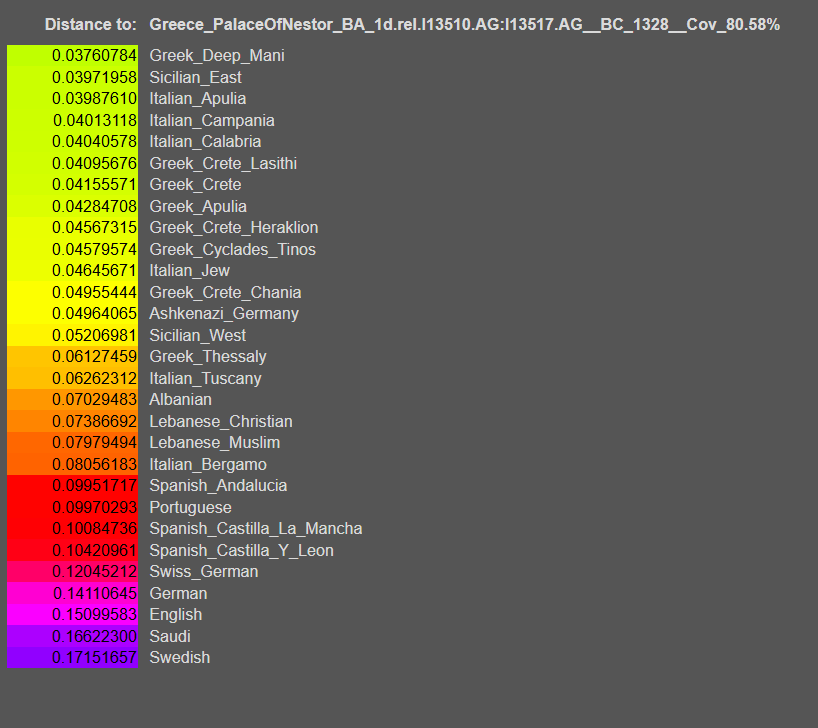Click the Portuguese label
Screen dimensions: 818x728
tap(190, 507)
